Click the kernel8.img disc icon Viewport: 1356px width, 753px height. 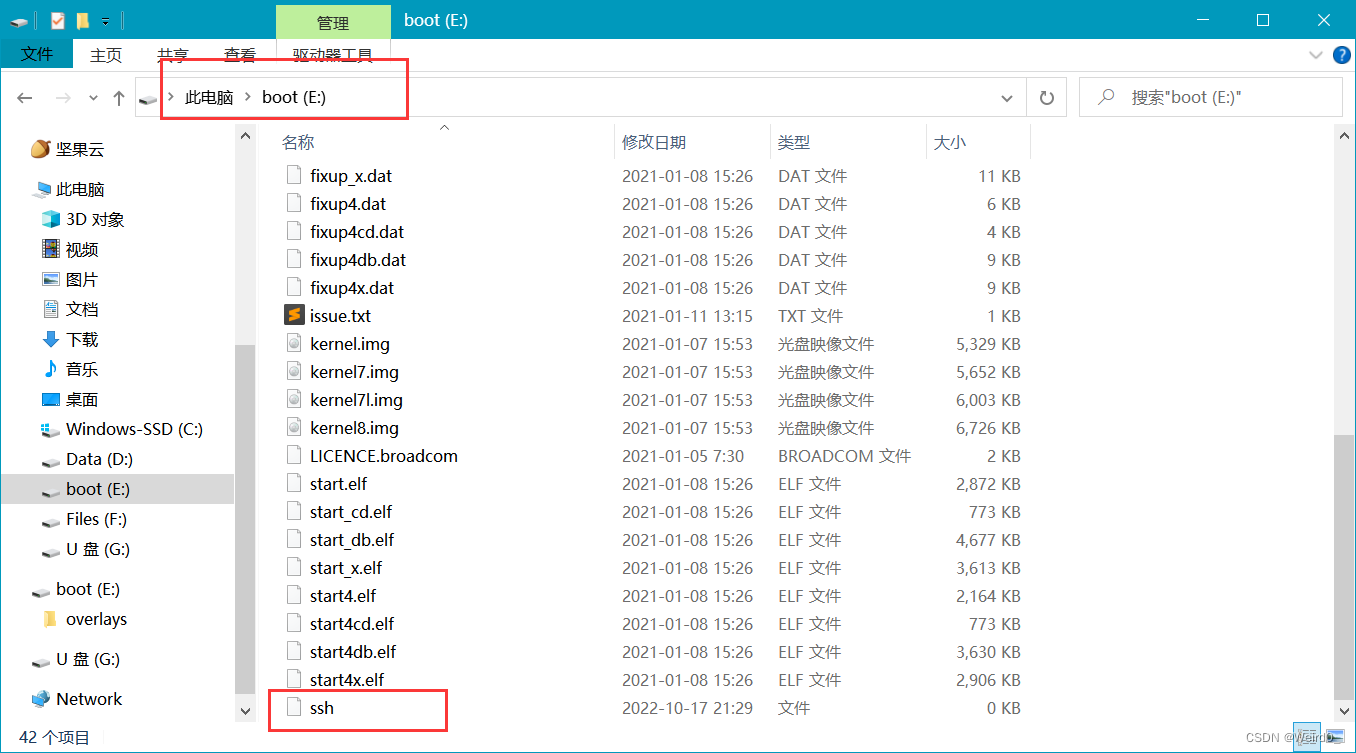click(294, 427)
